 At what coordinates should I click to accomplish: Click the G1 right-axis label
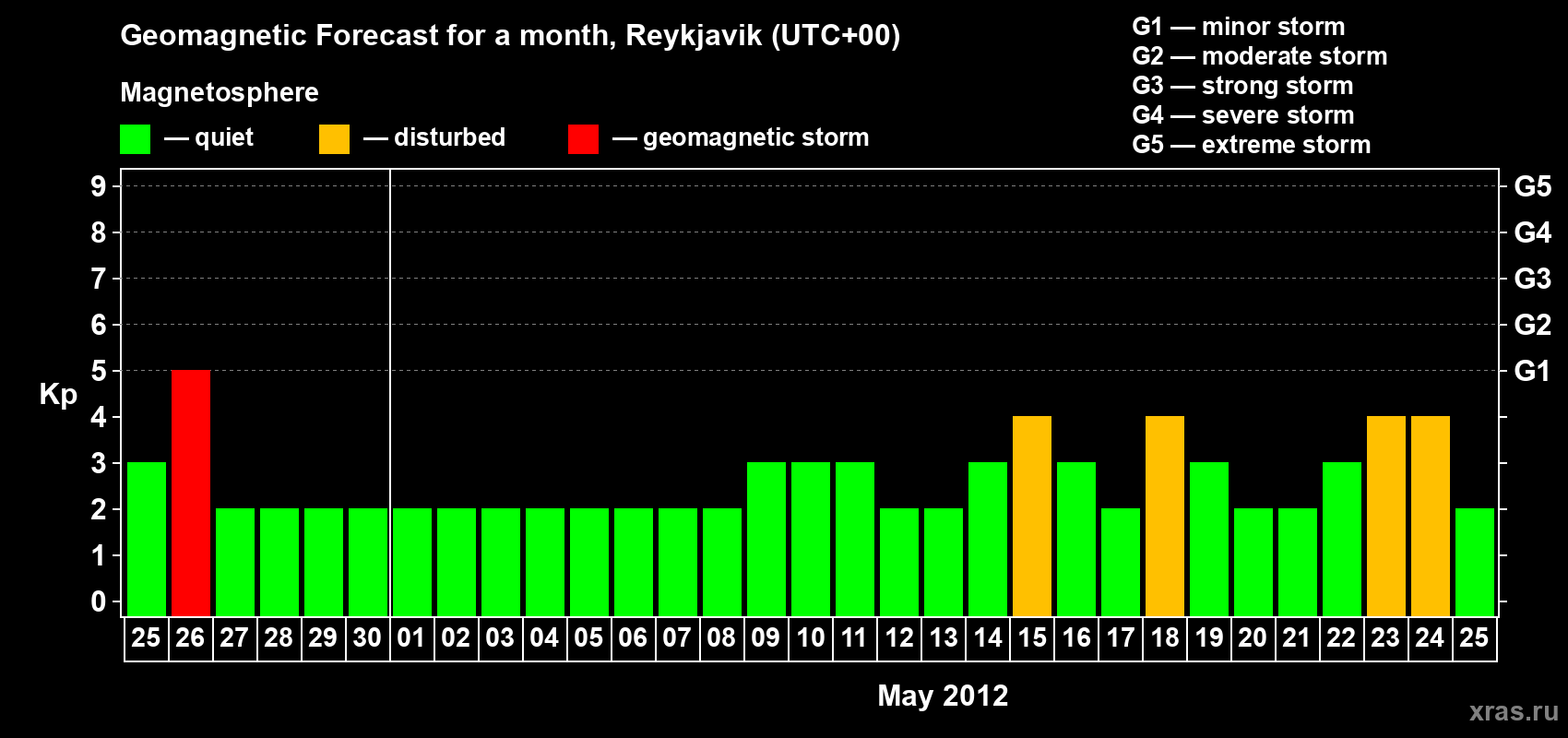coord(1533,371)
